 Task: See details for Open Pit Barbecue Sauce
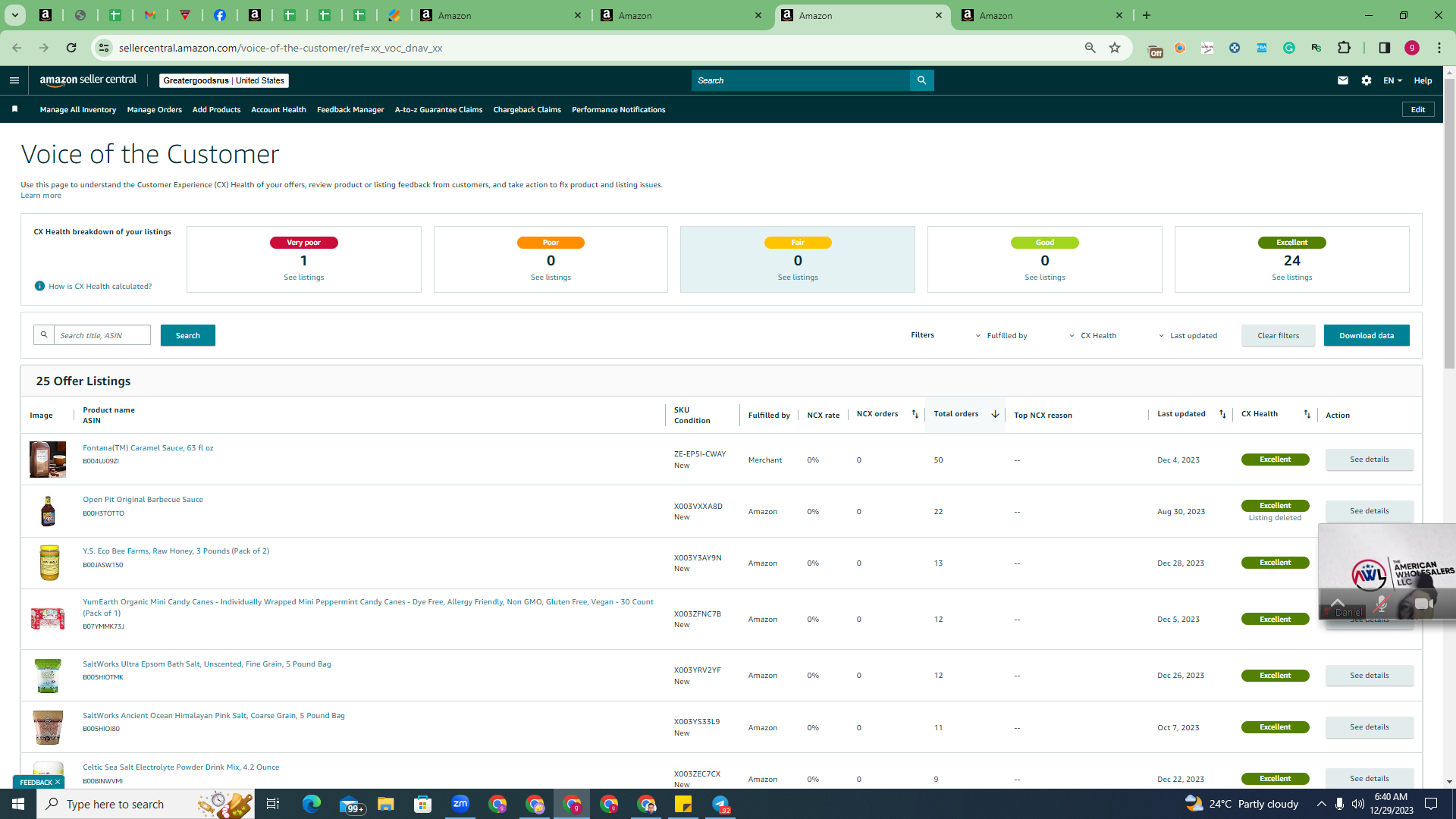[x=1370, y=511]
